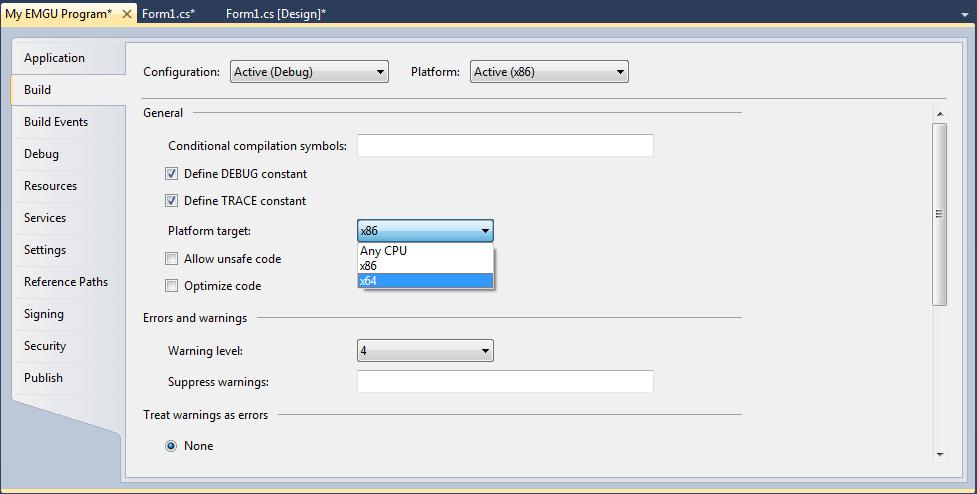Viewport: 977px width, 494px height.
Task: Select the None radio button
Action: coord(171,446)
